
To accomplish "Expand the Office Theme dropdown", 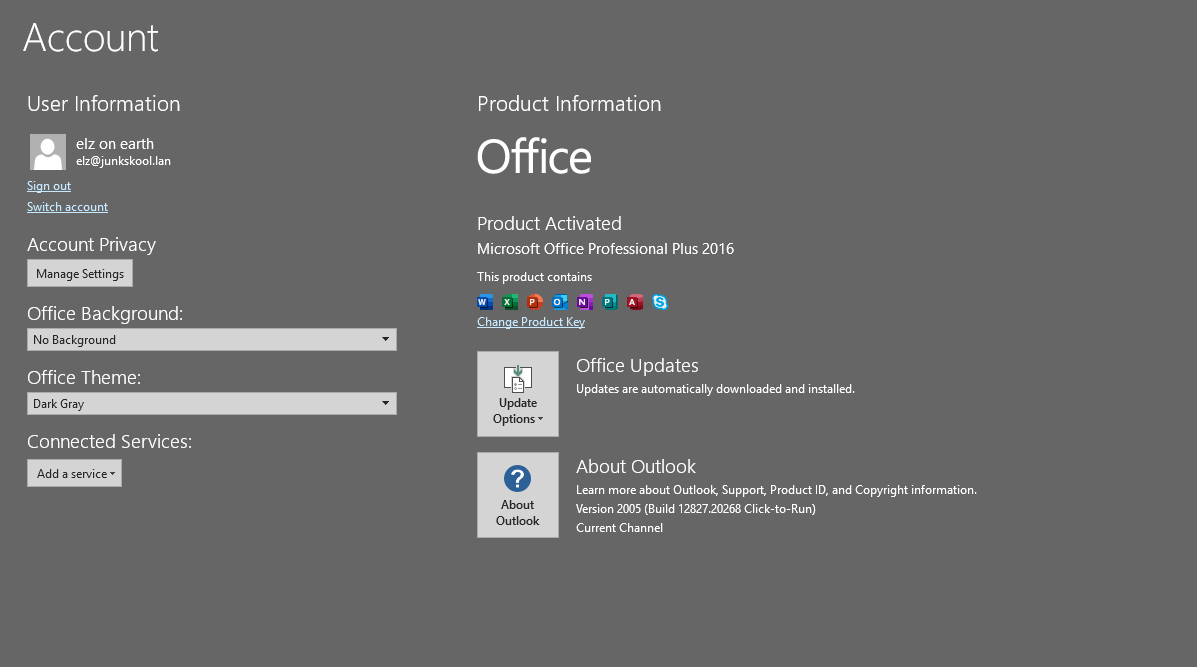I will (x=211, y=404).
